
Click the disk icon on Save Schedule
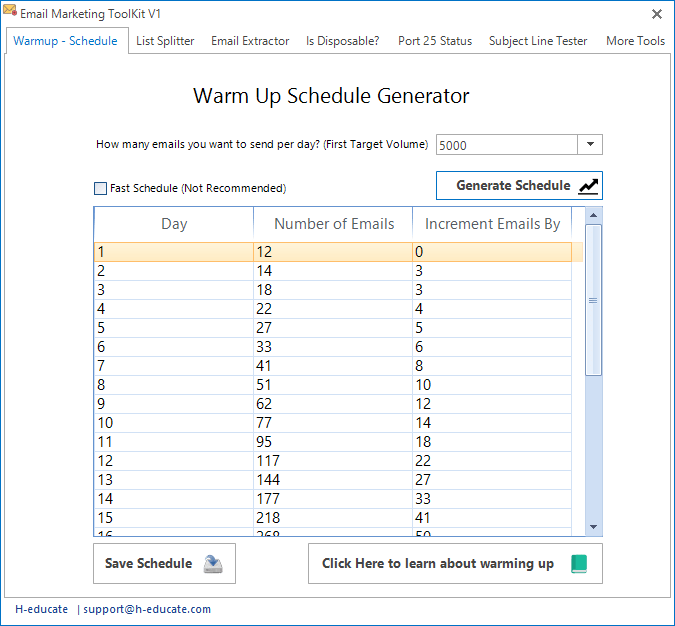(x=213, y=564)
